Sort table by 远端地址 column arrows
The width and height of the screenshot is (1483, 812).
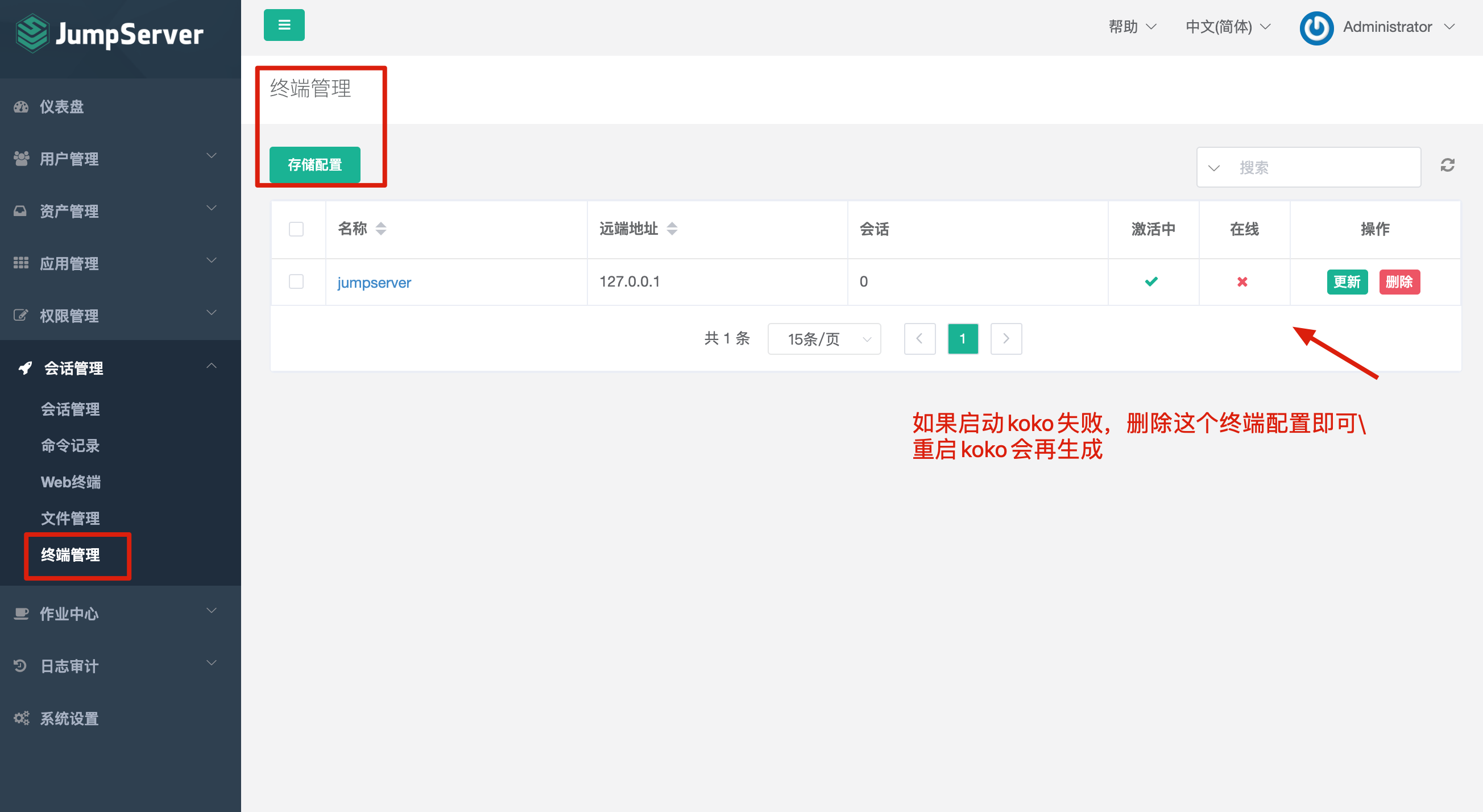point(672,229)
